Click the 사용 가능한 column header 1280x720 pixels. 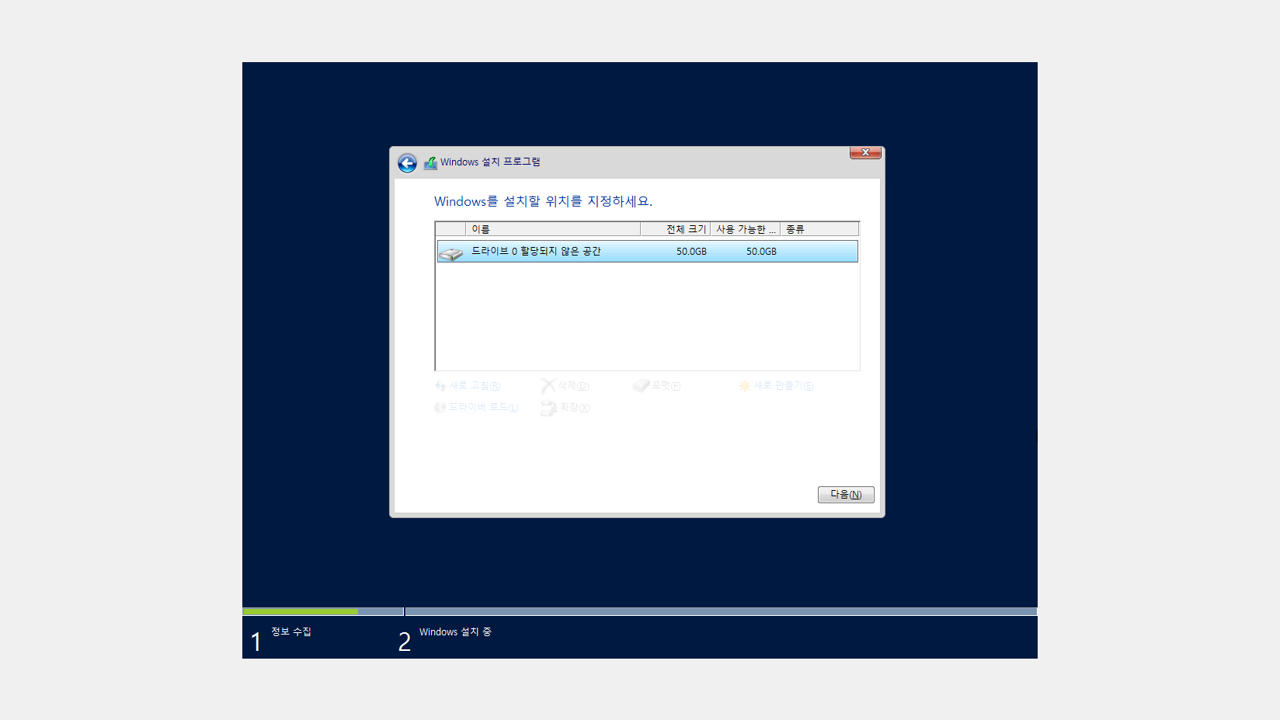745,229
